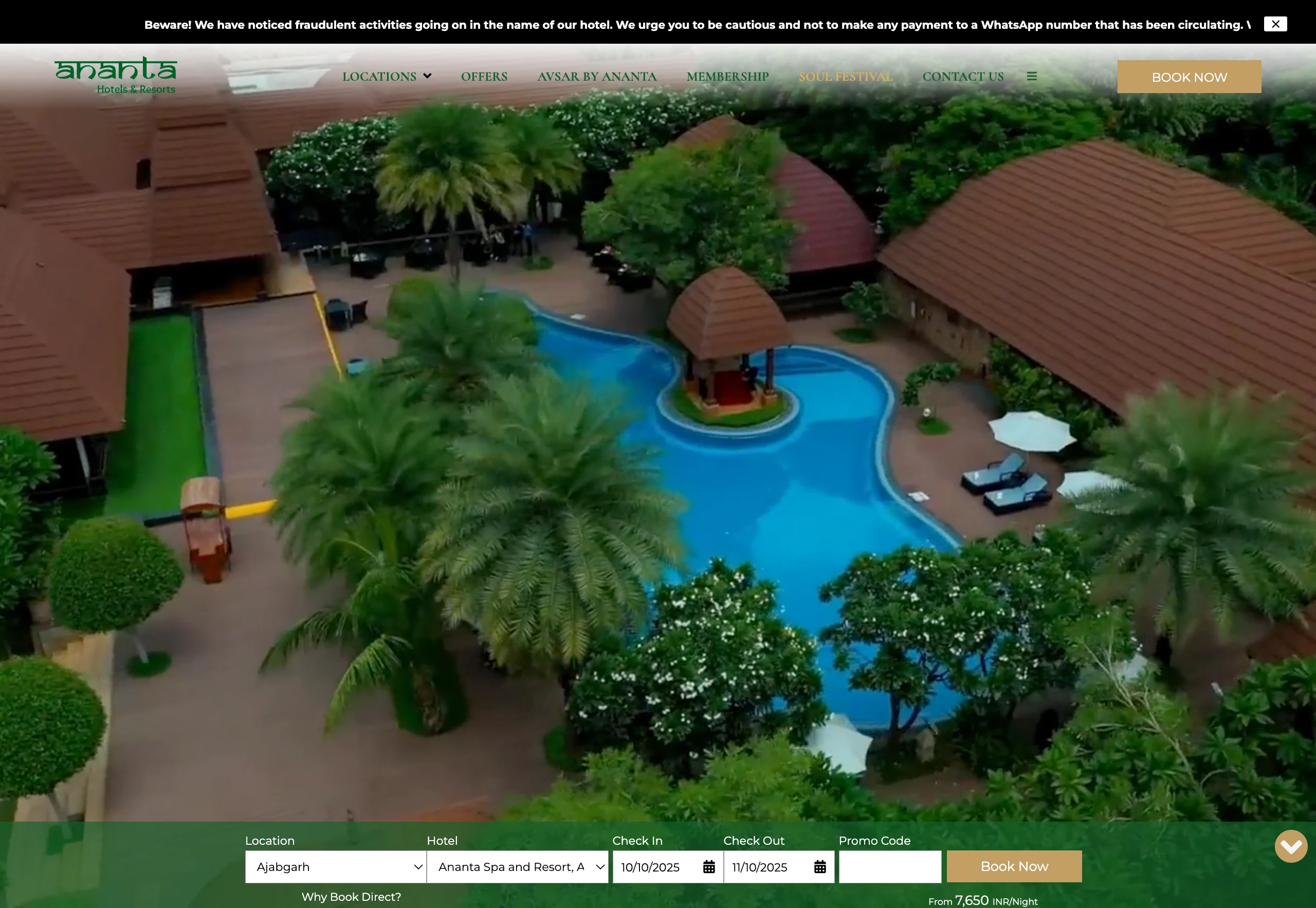1316x908 pixels.
Task: Click Book Now in booking bar
Action: click(x=1014, y=866)
